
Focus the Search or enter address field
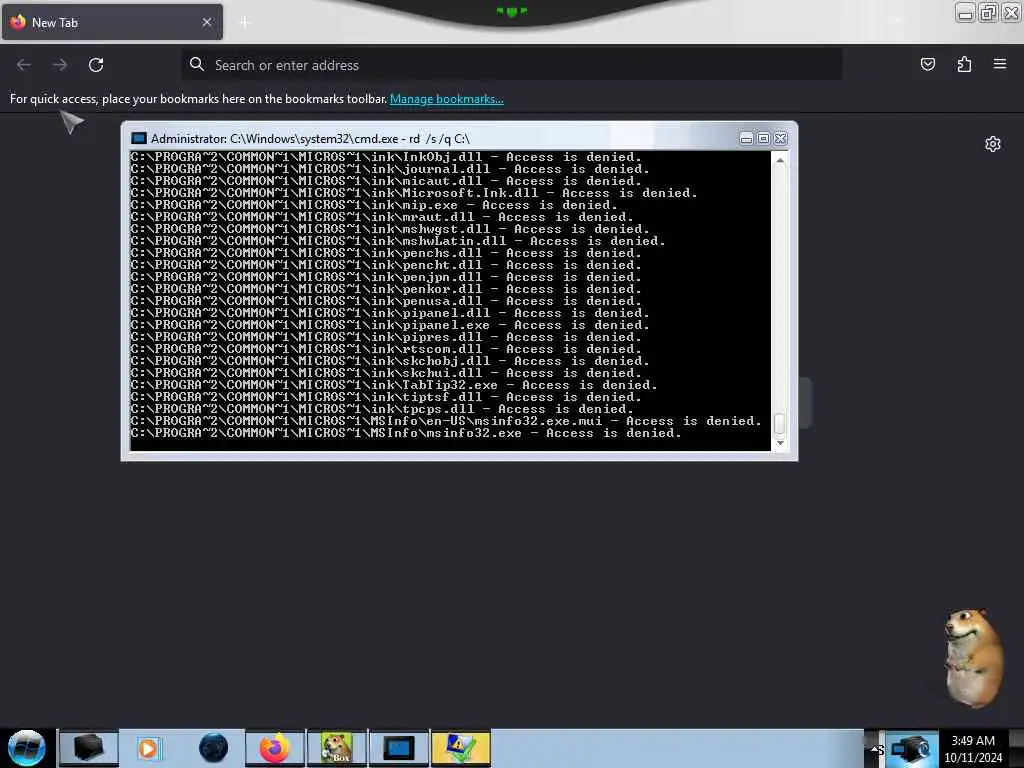click(511, 65)
